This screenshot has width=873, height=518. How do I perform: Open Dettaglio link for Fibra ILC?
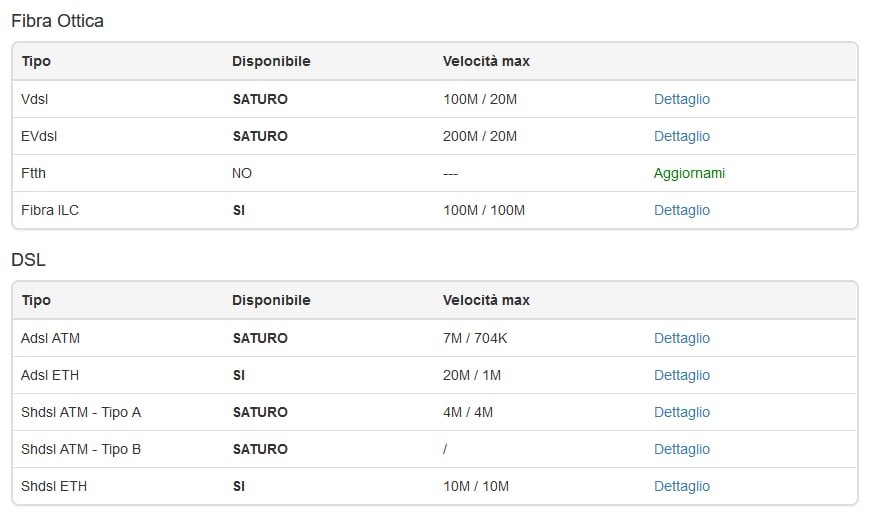[x=681, y=210]
